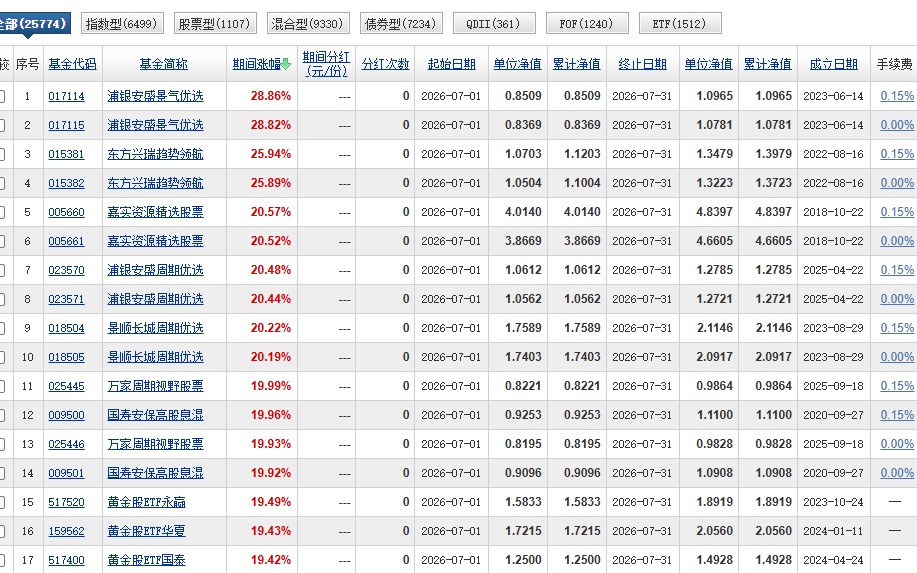Tick checkbox for fund 005661 row

(2, 241)
